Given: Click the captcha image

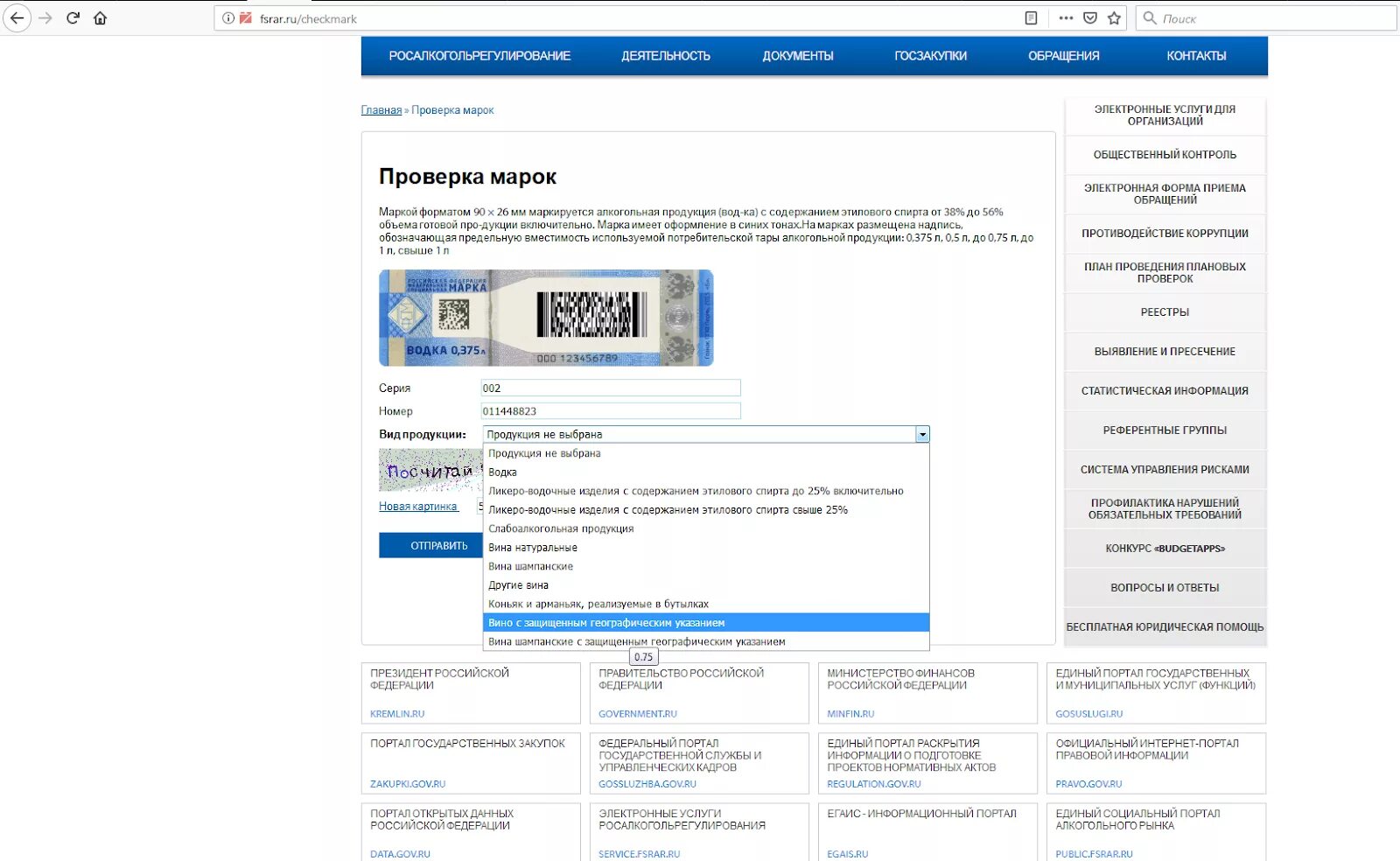Looking at the screenshot, I should (x=430, y=471).
